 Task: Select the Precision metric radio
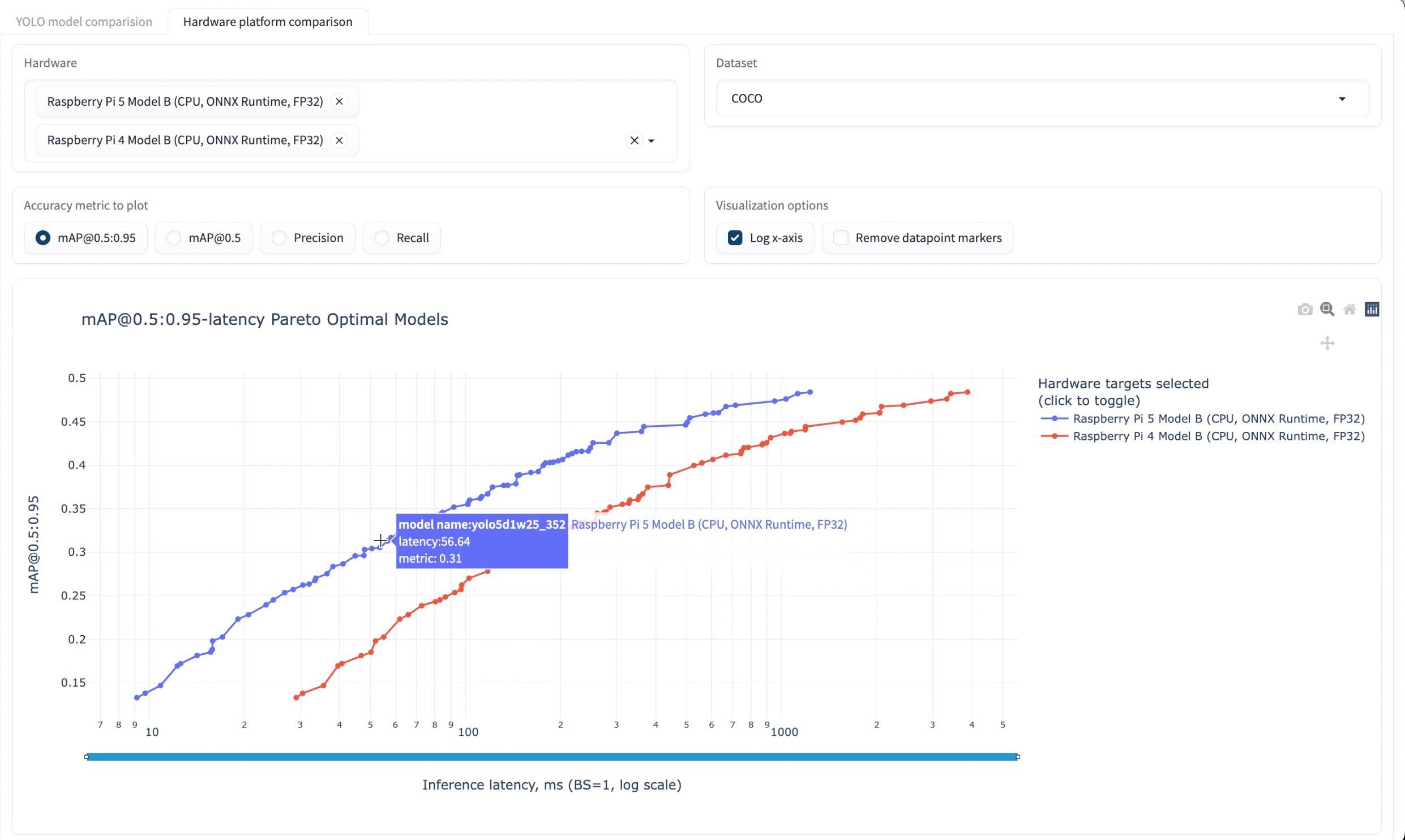tap(279, 238)
